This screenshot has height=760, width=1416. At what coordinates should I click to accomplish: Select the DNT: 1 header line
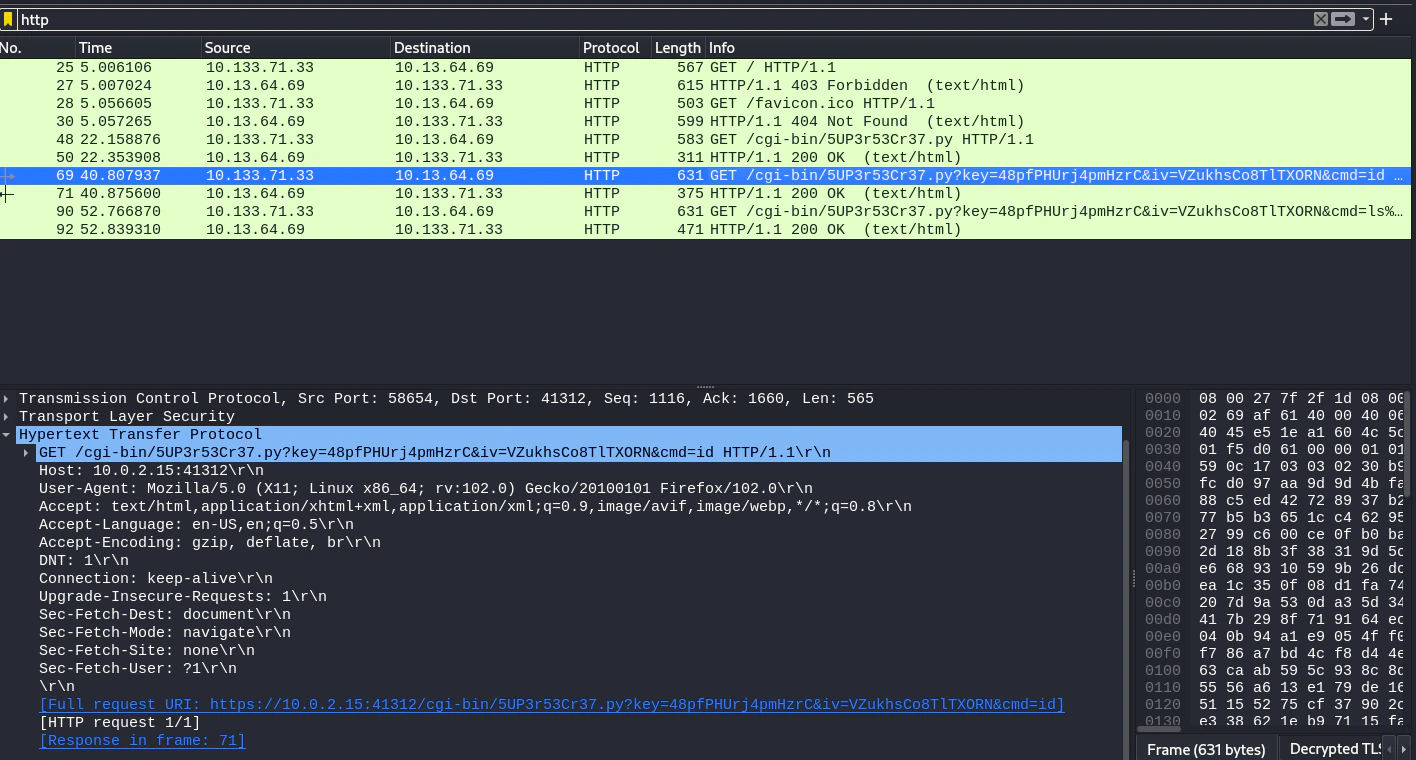coord(84,561)
